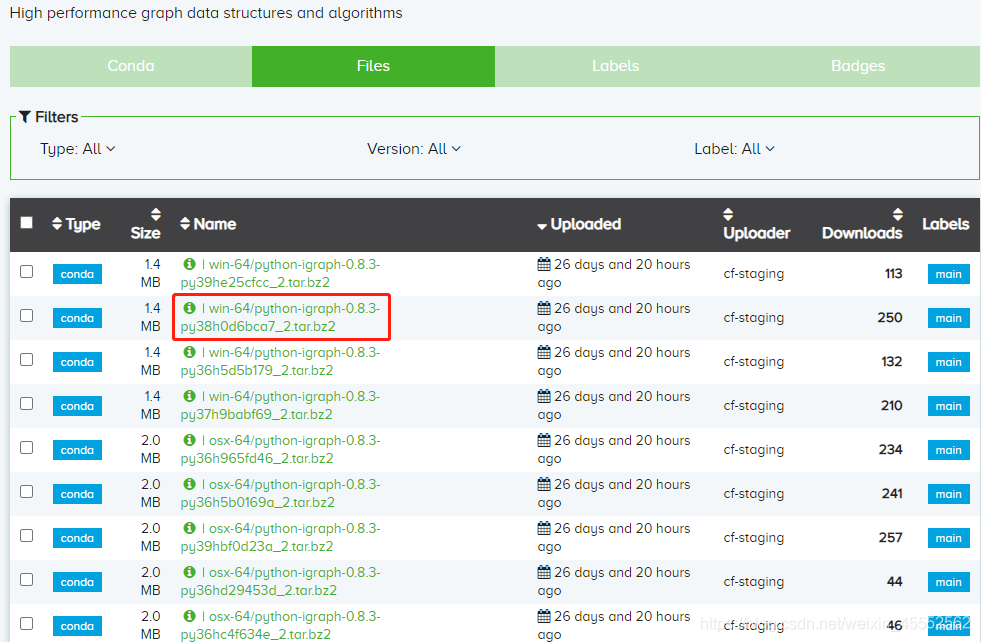
Task: Sort by Uploaded column header
Action: pyautogui.click(x=579, y=224)
